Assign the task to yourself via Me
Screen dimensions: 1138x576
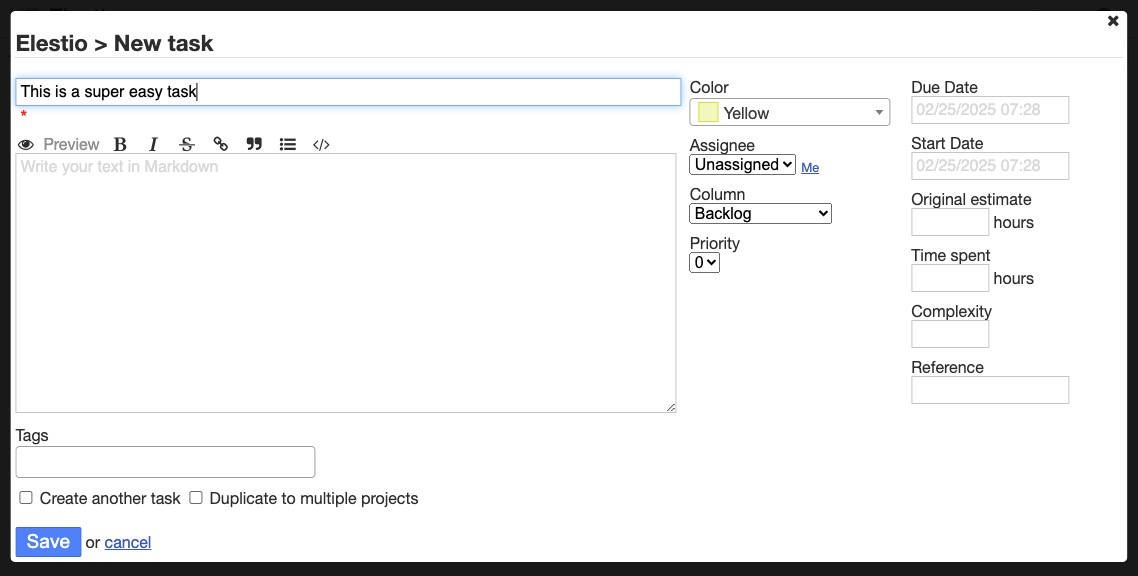(810, 167)
